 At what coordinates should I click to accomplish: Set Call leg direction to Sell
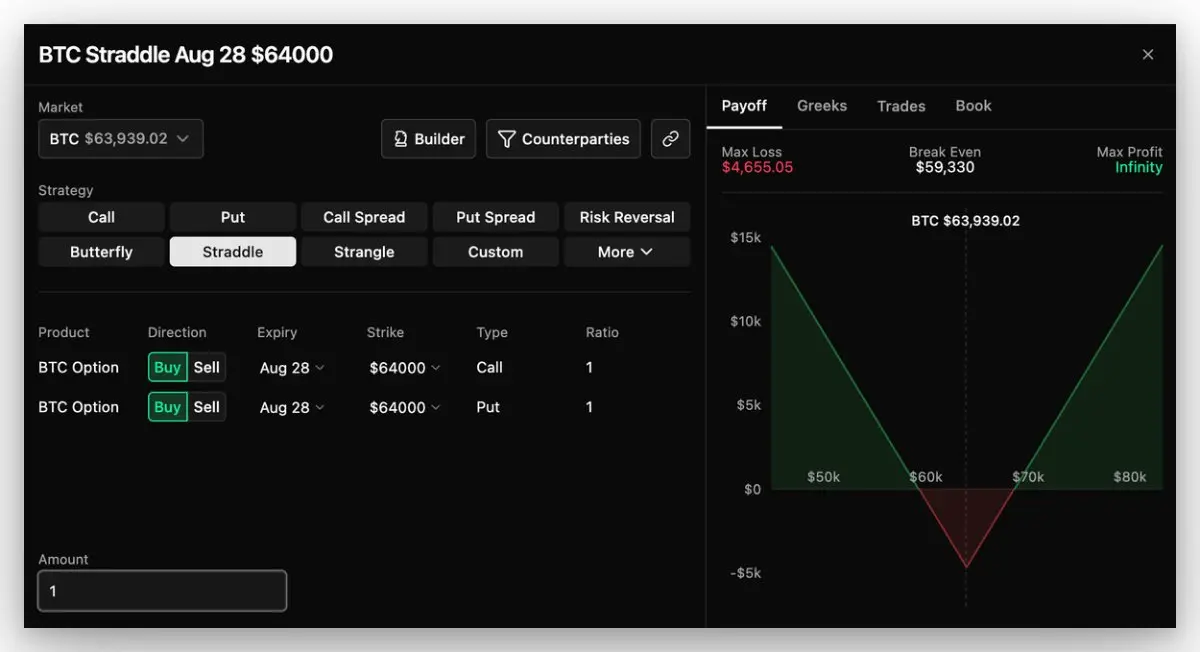point(207,367)
